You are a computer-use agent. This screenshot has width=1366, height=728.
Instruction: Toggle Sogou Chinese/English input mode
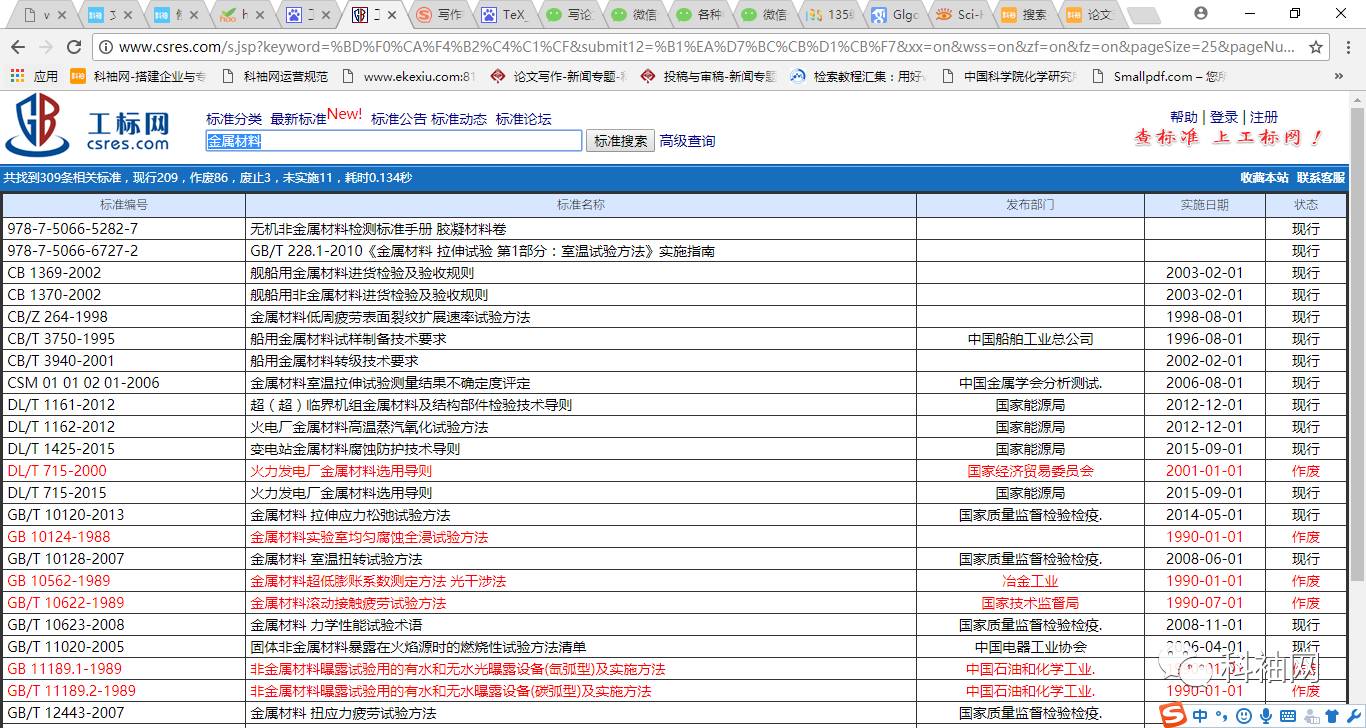[x=1200, y=715]
